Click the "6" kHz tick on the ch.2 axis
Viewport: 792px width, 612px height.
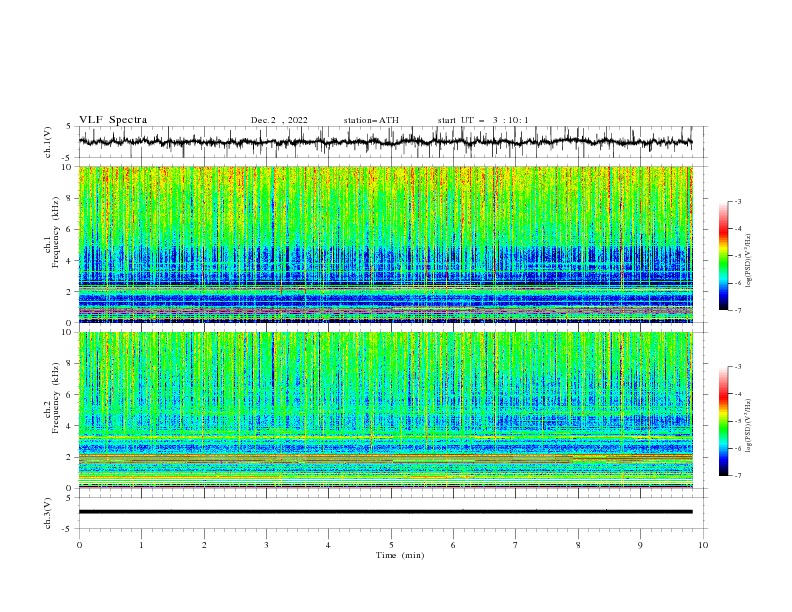tap(70, 395)
